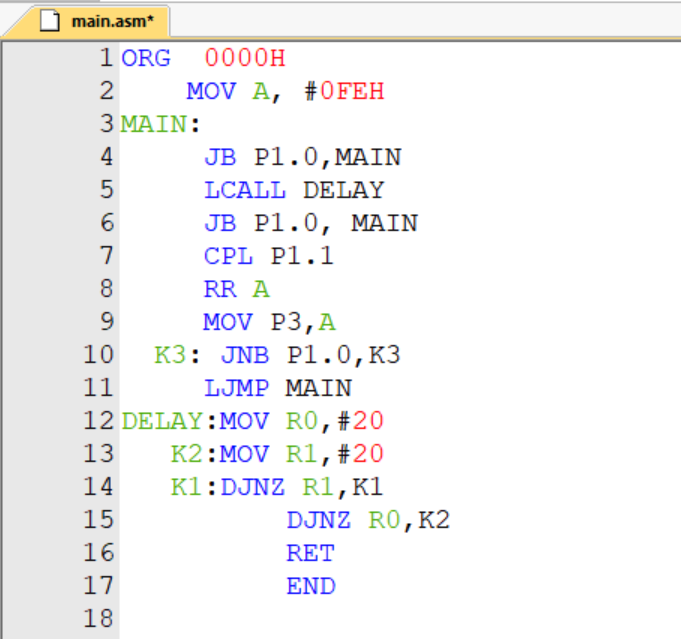The image size is (681, 639).
Task: Click the MAIN: label on line 3
Action: tap(160, 124)
